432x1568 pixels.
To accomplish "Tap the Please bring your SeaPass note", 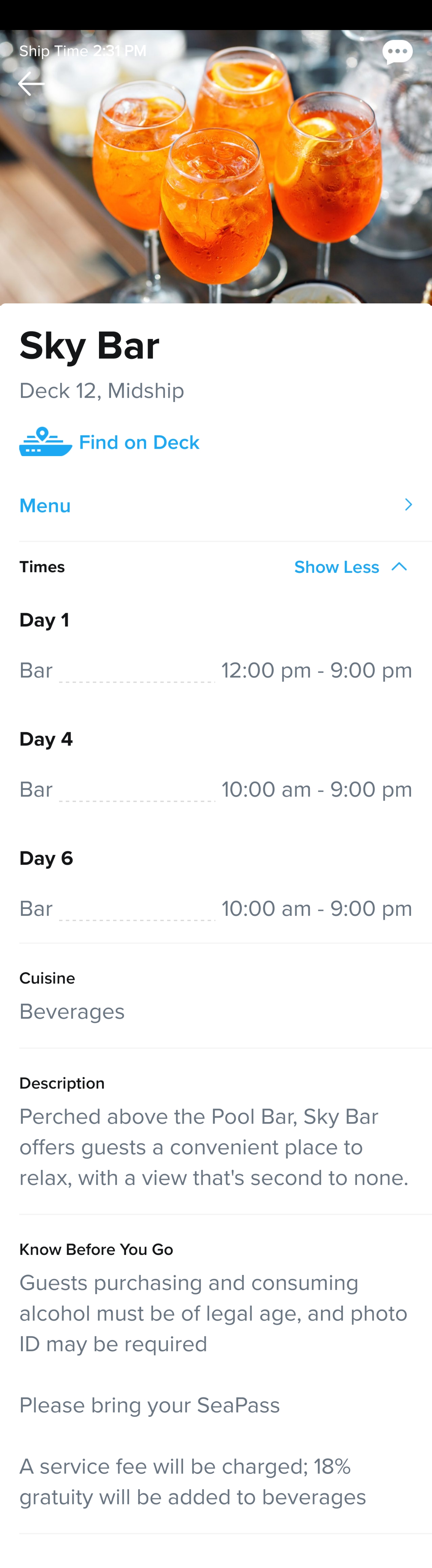I will [150, 1406].
